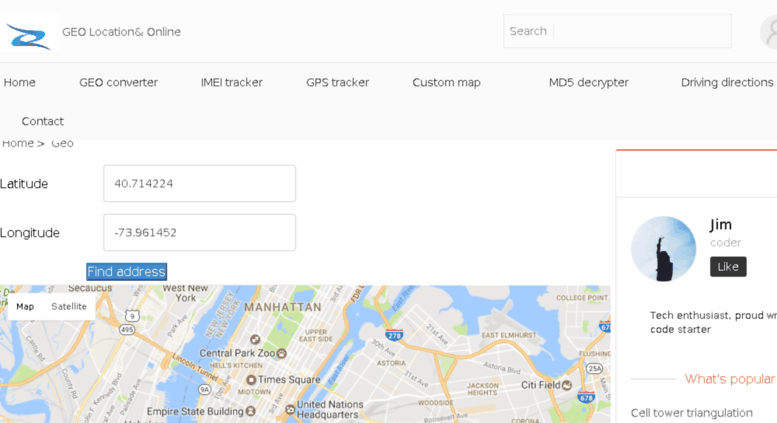
Task: Click the Route 495 shield on map
Action: (127, 329)
